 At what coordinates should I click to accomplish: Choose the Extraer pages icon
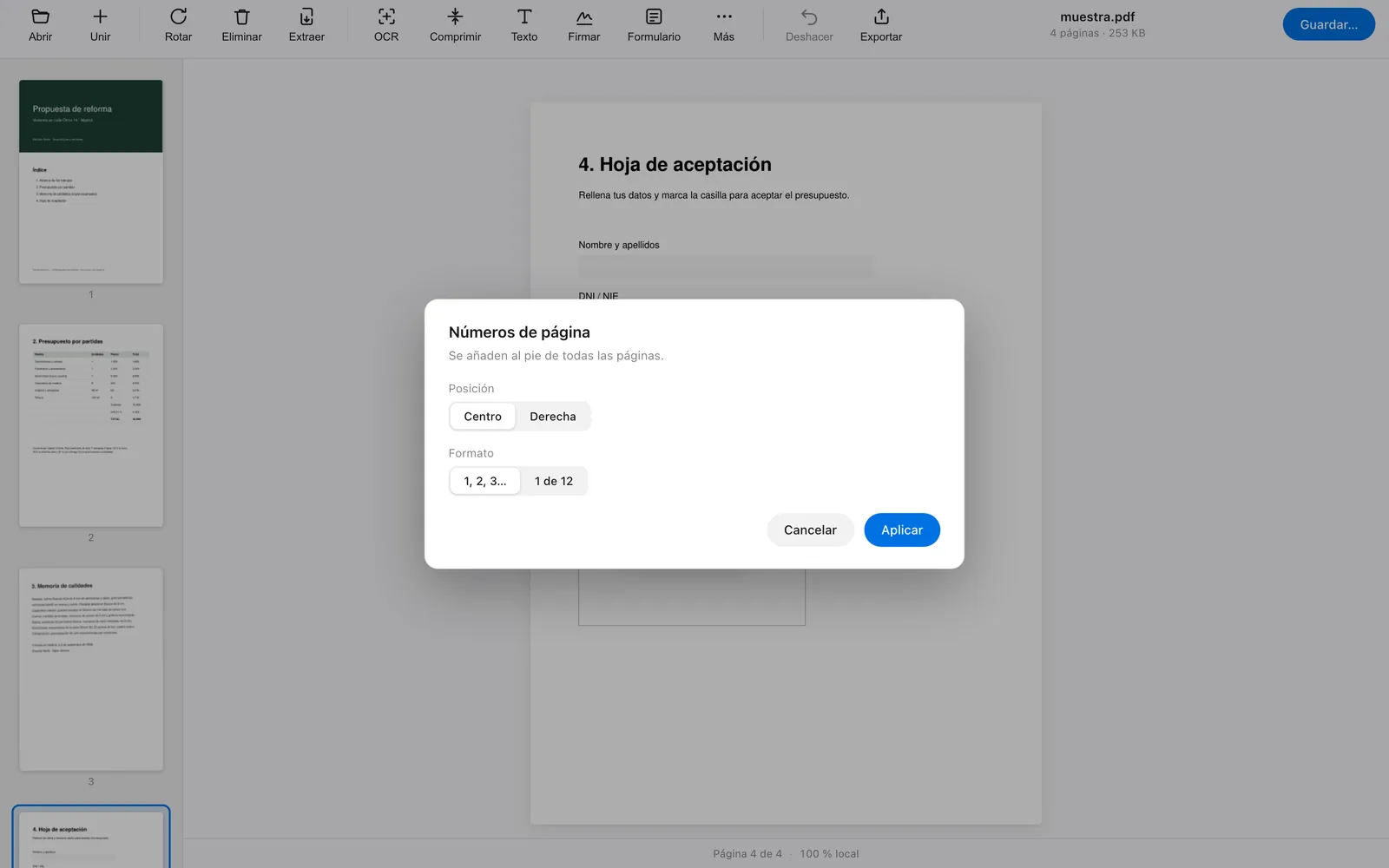tap(306, 25)
